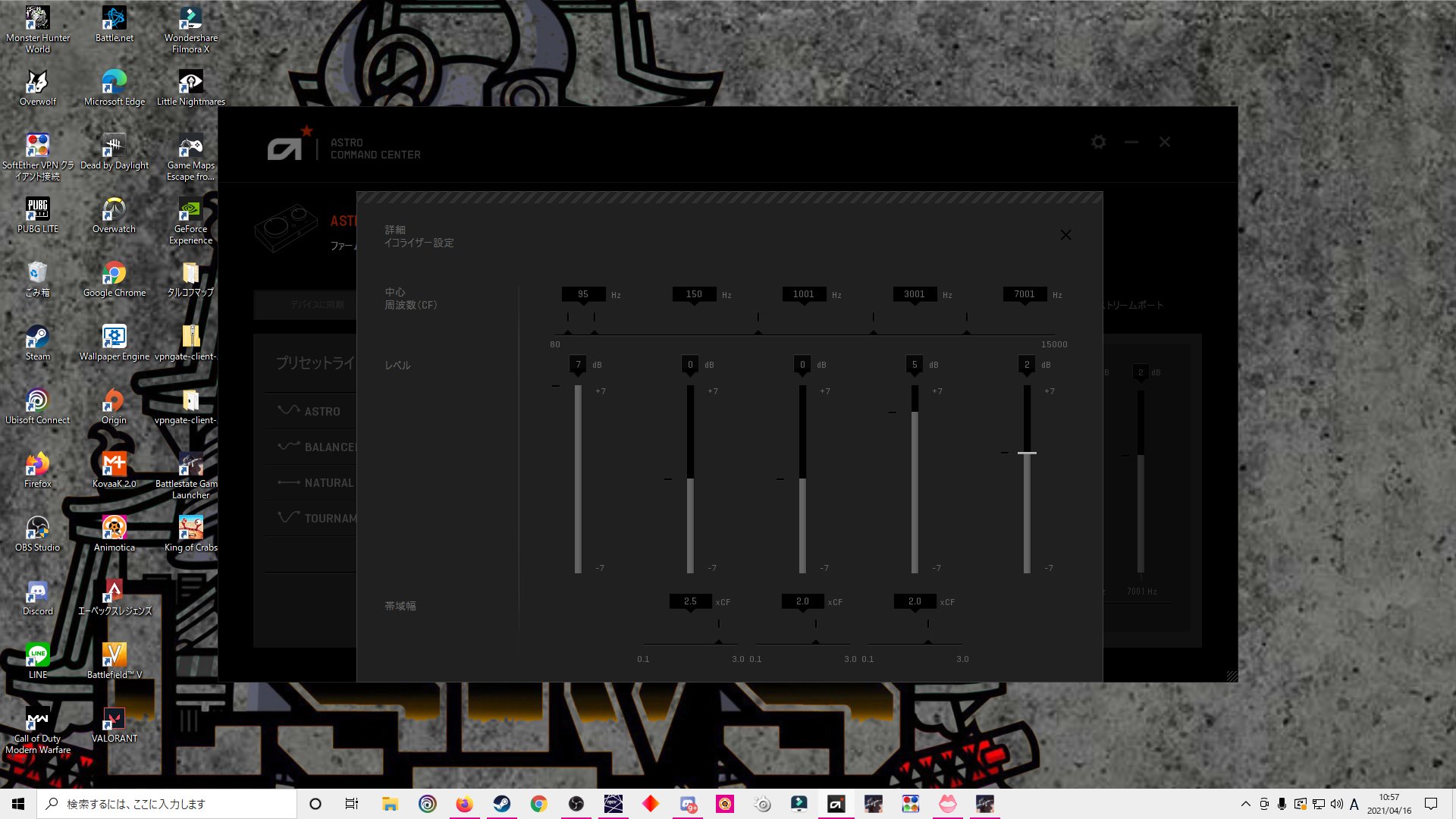Open Steam from the taskbar
1456x819 pixels.
point(501,804)
